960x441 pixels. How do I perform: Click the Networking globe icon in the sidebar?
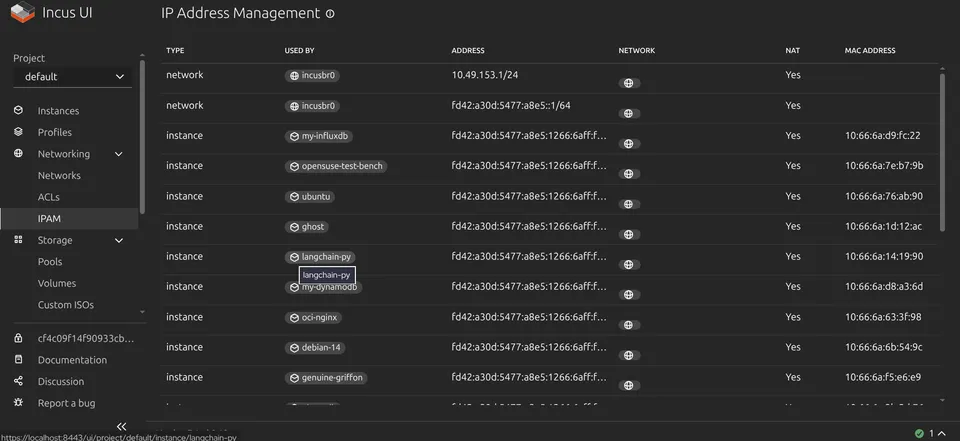[x=18, y=154]
